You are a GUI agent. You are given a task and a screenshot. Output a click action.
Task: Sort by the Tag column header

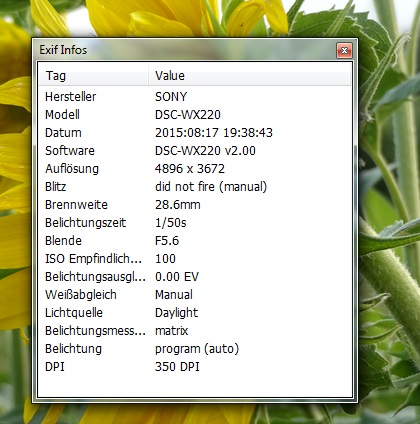(x=93, y=76)
